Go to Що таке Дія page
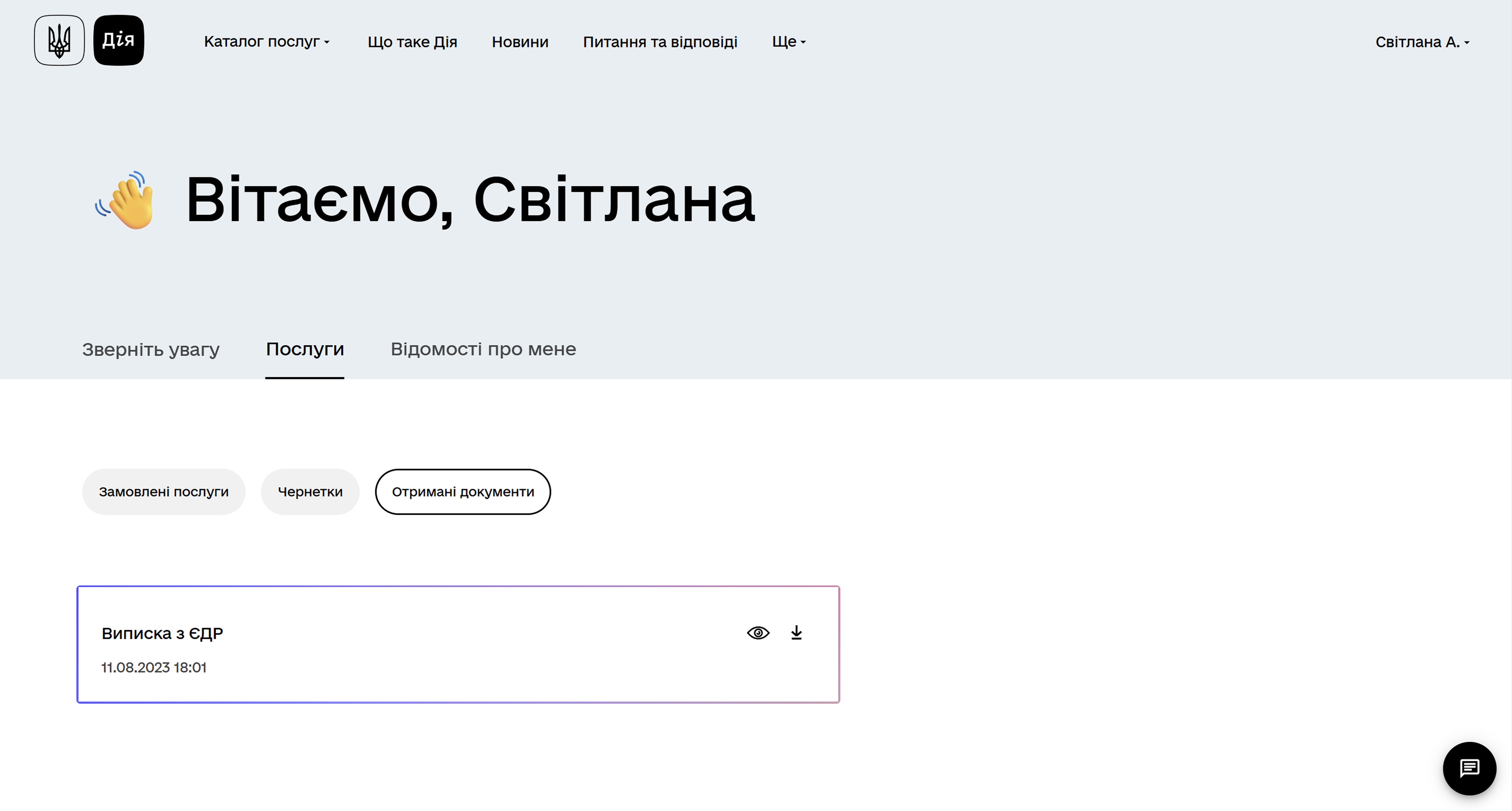 [412, 42]
